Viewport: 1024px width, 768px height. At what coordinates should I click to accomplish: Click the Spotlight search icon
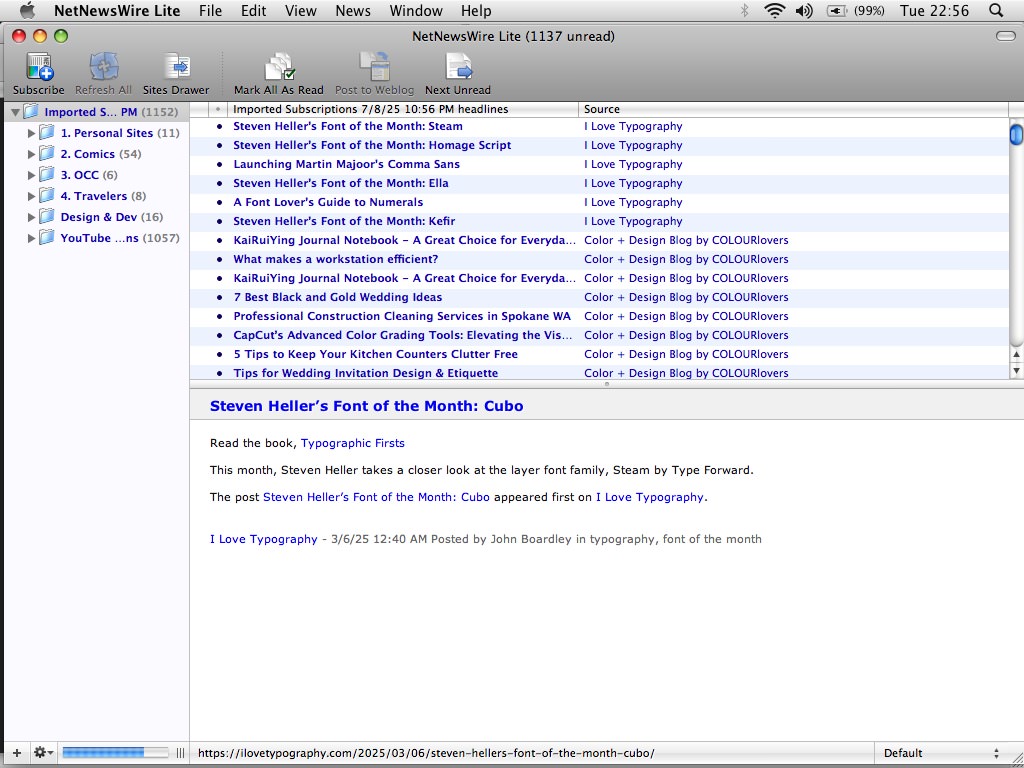click(996, 10)
